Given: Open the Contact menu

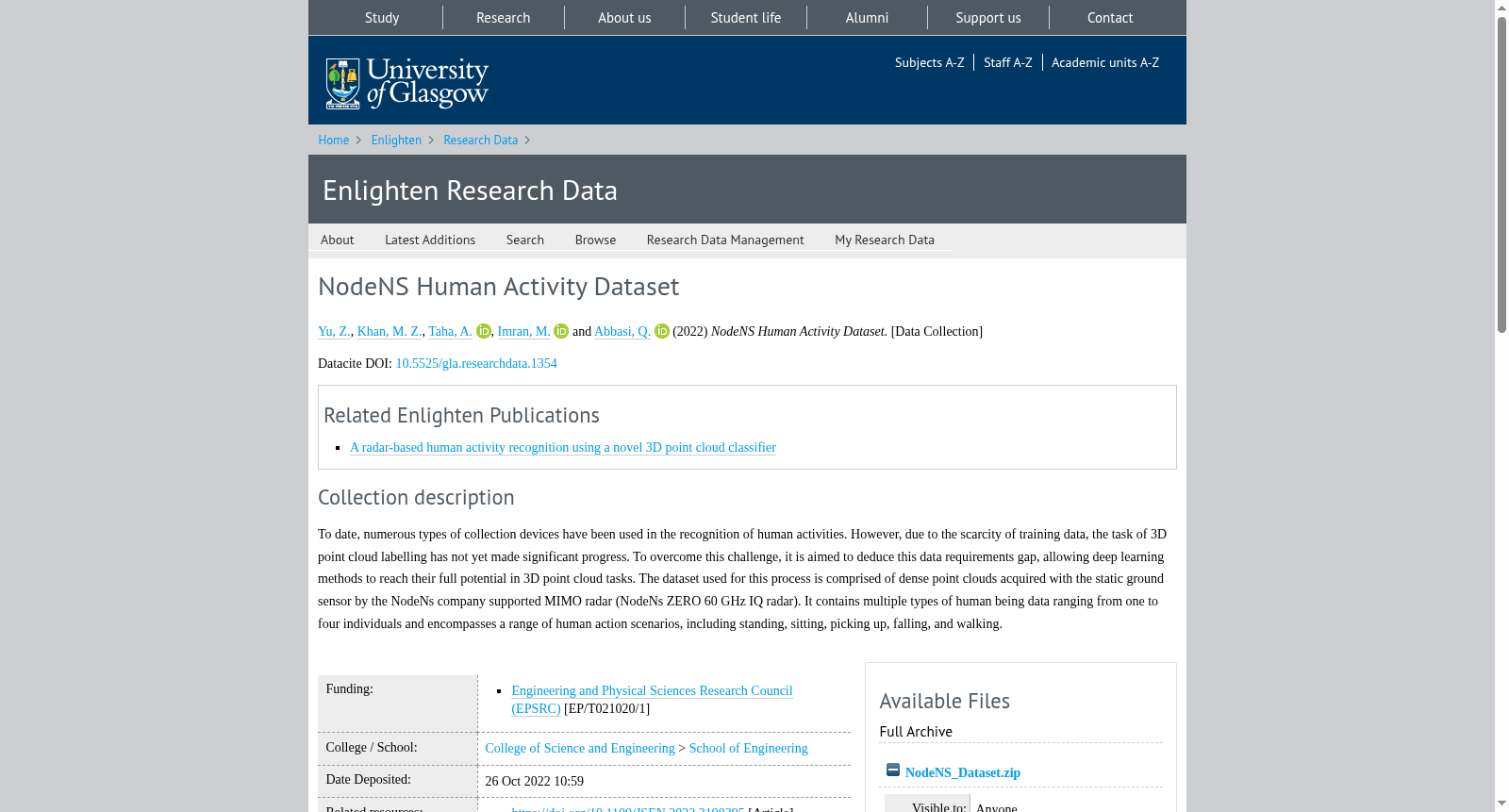Looking at the screenshot, I should click(1110, 18).
